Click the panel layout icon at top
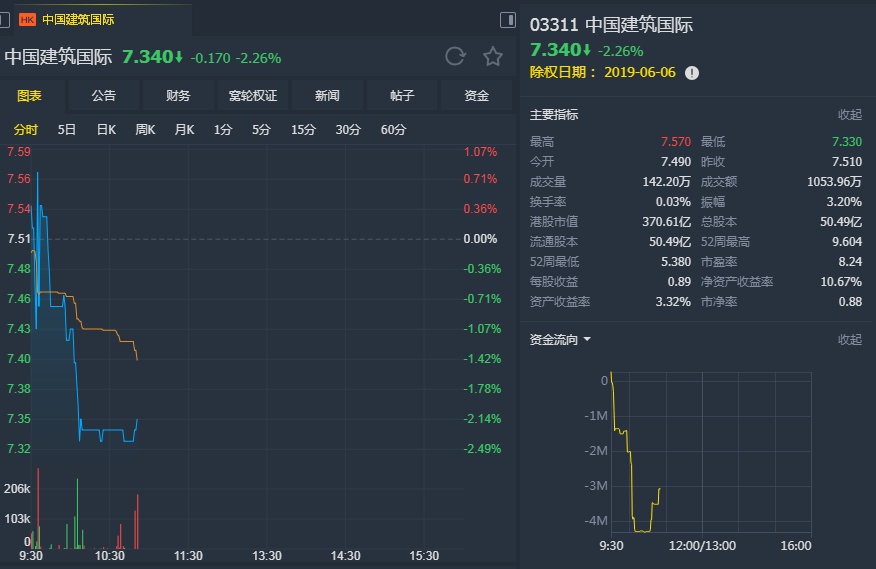 [x=507, y=20]
